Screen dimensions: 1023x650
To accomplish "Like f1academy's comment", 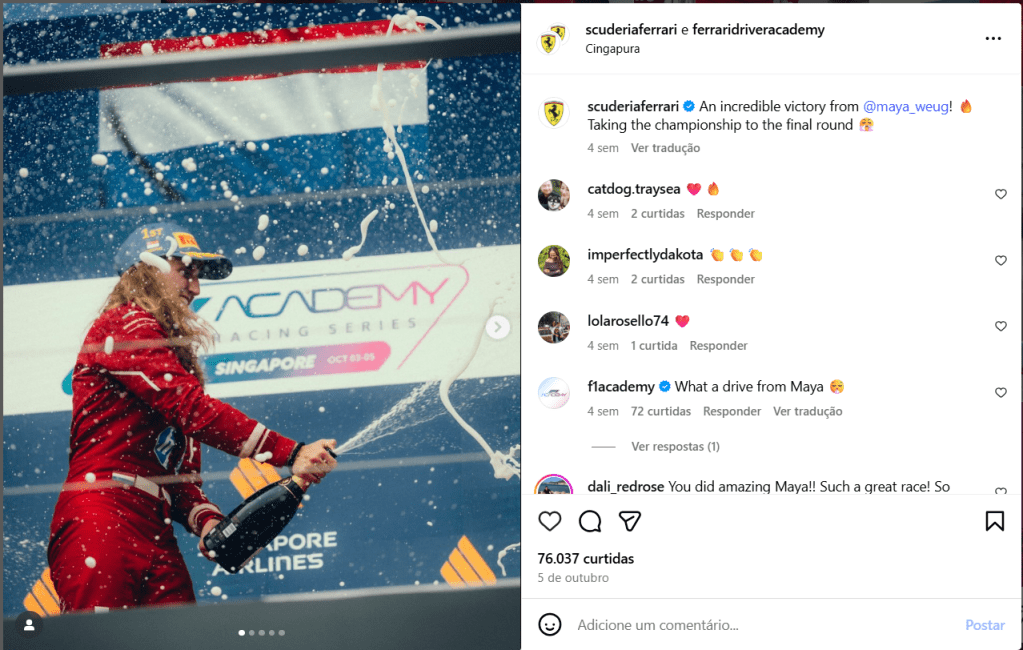I will tap(1000, 392).
